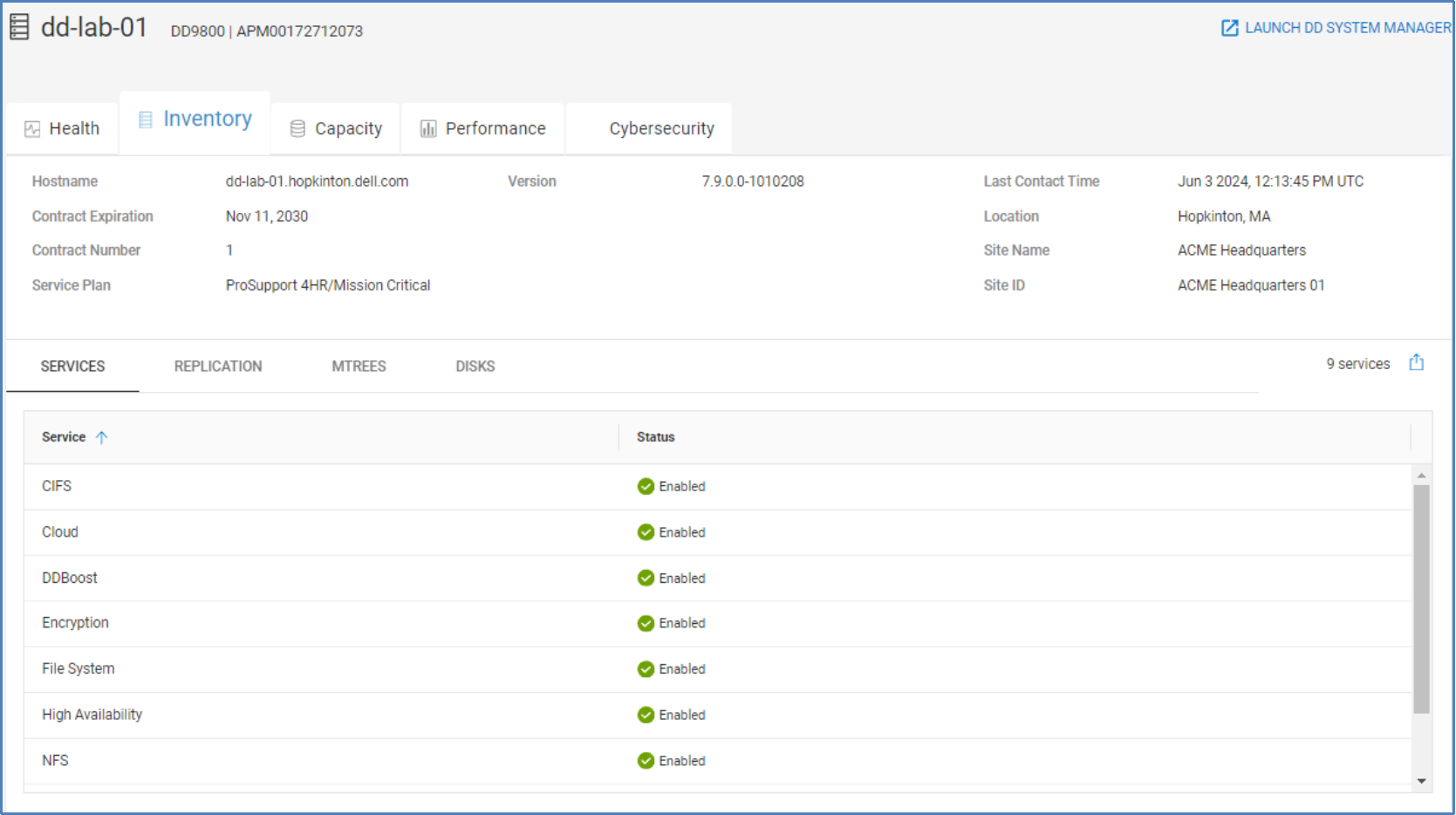Show the DISKS sub-tab
Image resolution: width=1456 pixels, height=815 pixels.
(475, 366)
